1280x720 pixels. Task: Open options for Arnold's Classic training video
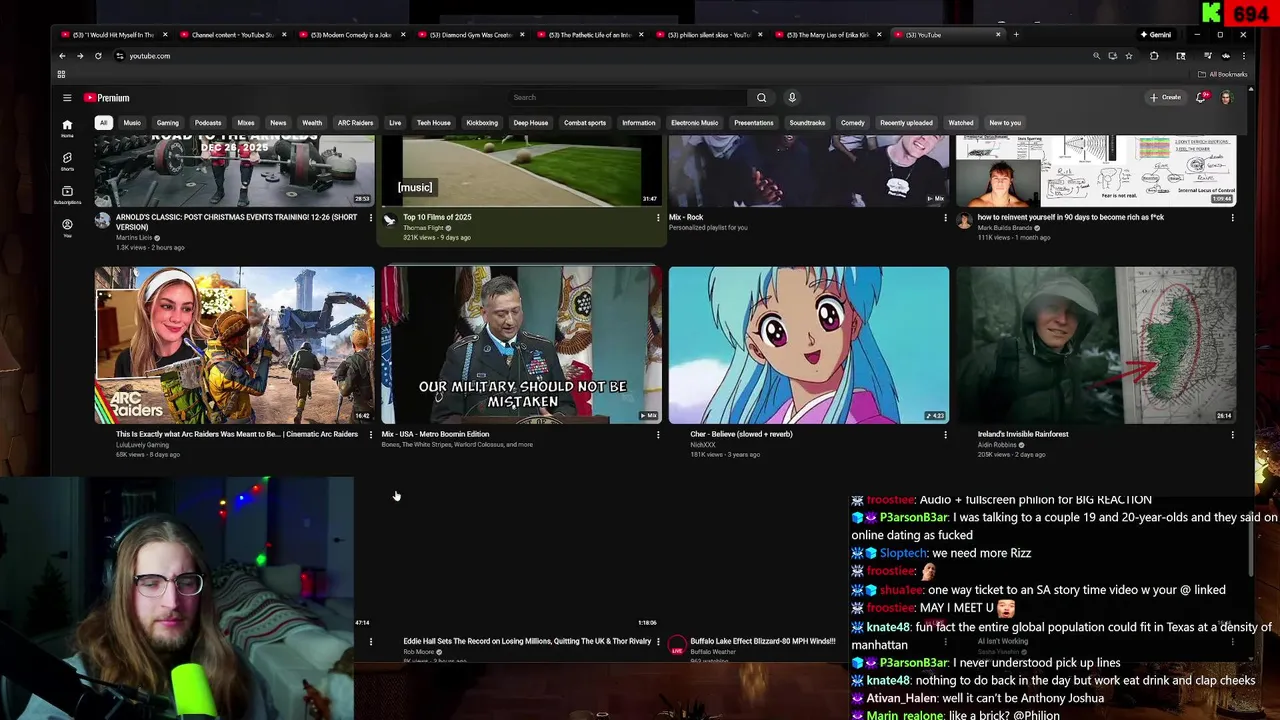point(371,217)
